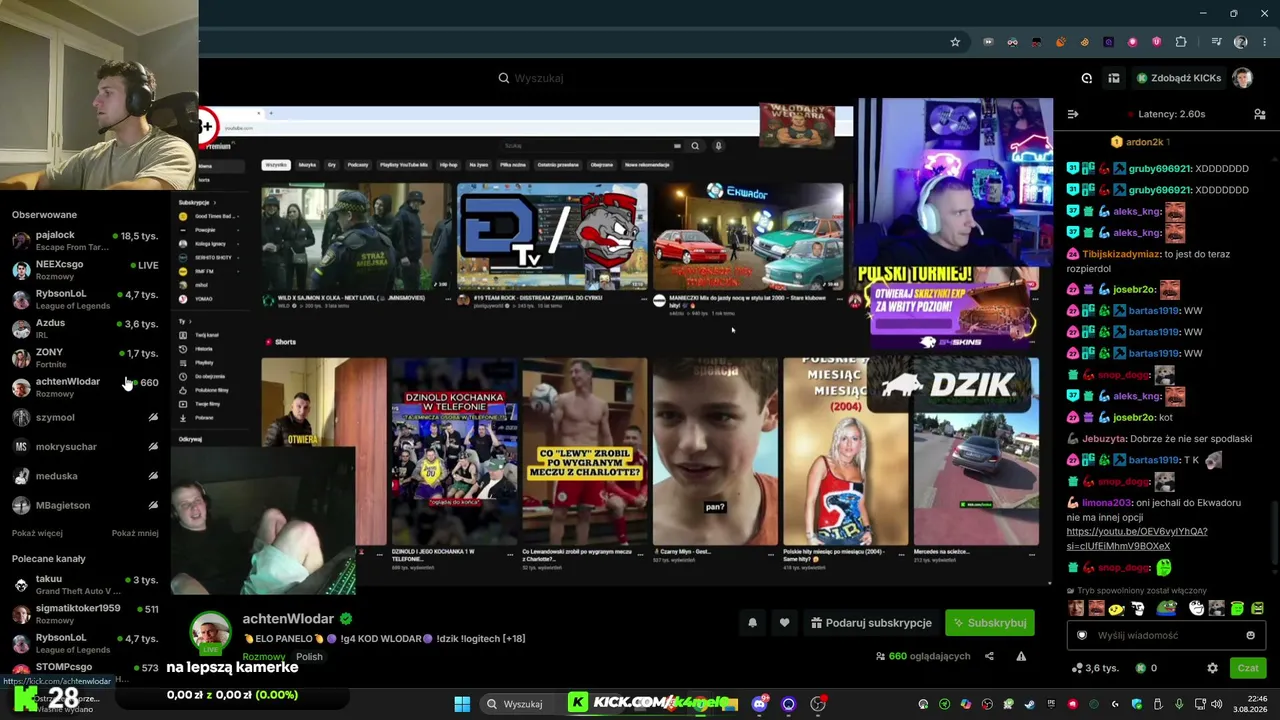1280x720 pixels.
Task: Open Steam icon in system tray
Action: point(1029,704)
